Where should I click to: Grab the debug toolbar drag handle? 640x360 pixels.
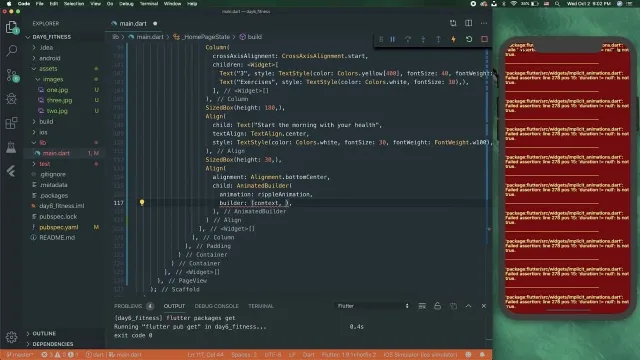[381, 39]
